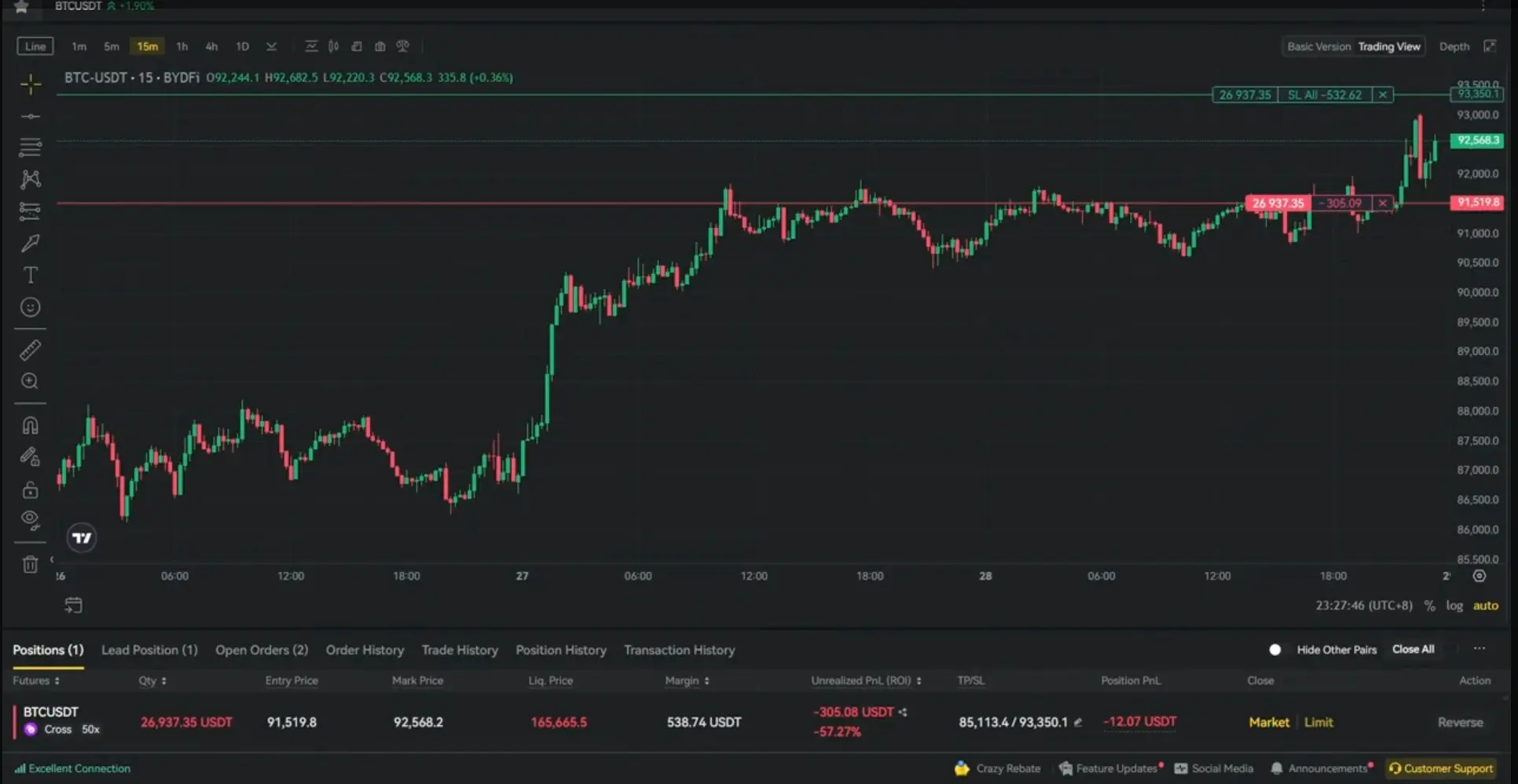1518x784 pixels.
Task: Activate the zoom-in magnifier tool
Action: click(31, 381)
